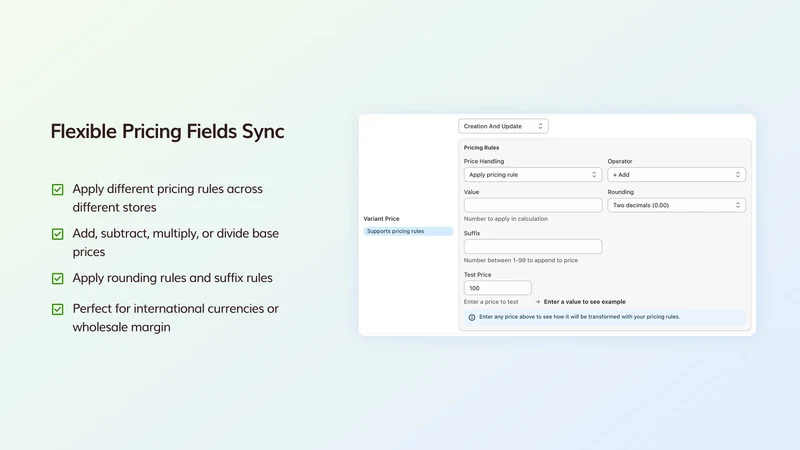Image resolution: width=800 pixels, height=450 pixels.
Task: Click the Flexible Pricing Fields Sync heading
Action: [x=167, y=131]
